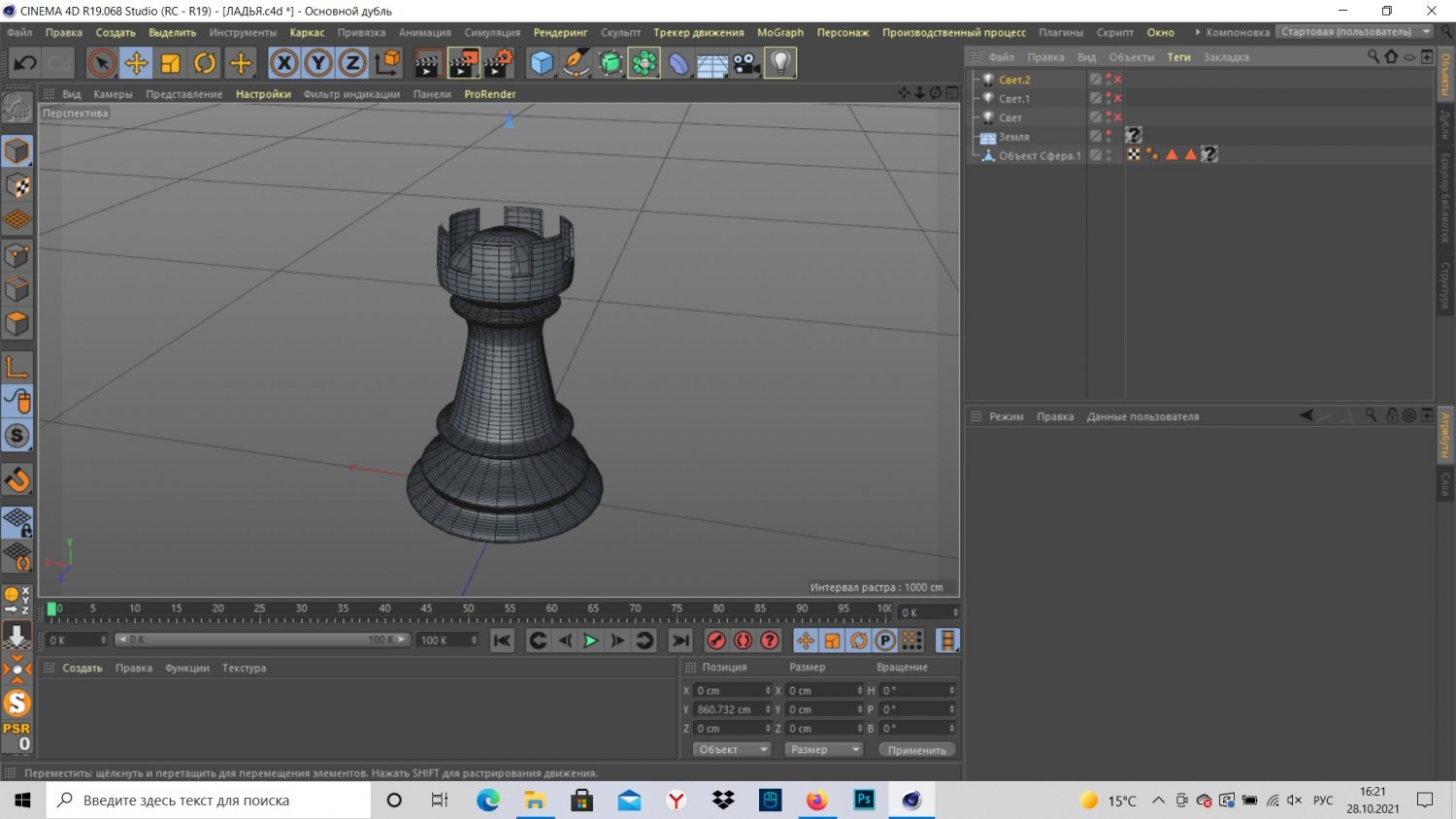This screenshot has height=819, width=1456.
Task: Open the Стартовая layout dropdown
Action: [x=1355, y=32]
